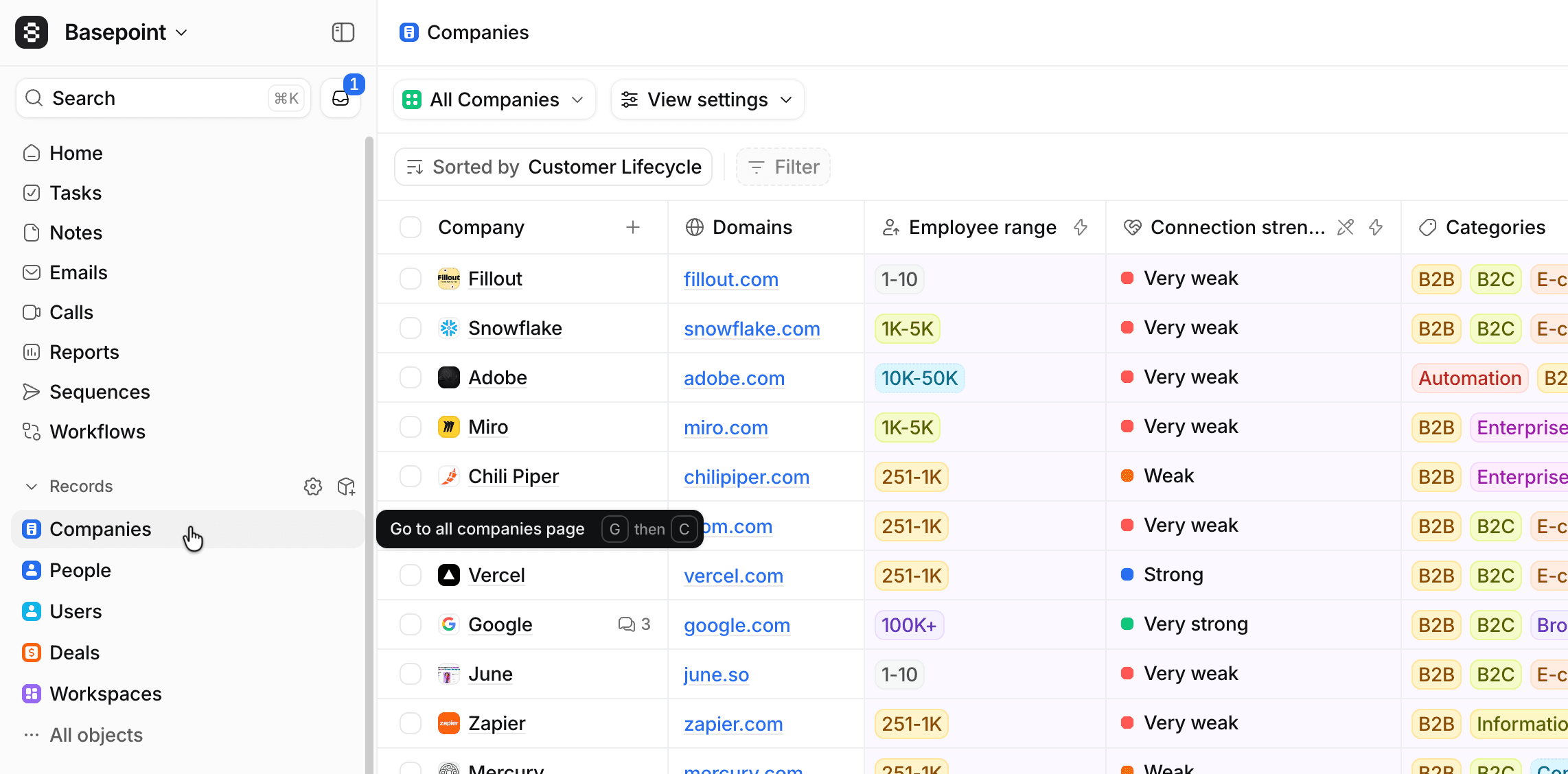Viewport: 1568px width, 774px height.
Task: Toggle select-all checkbox in Company header
Action: (411, 227)
